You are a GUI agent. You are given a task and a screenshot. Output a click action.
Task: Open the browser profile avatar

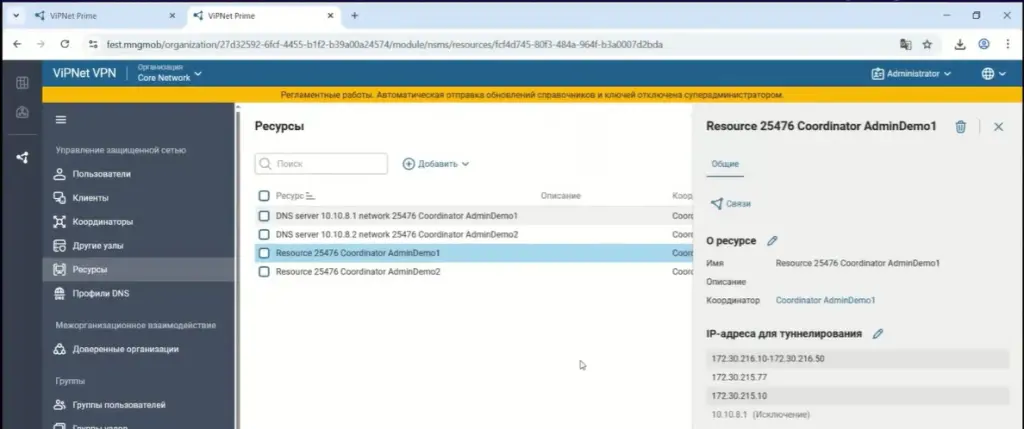pos(984,44)
